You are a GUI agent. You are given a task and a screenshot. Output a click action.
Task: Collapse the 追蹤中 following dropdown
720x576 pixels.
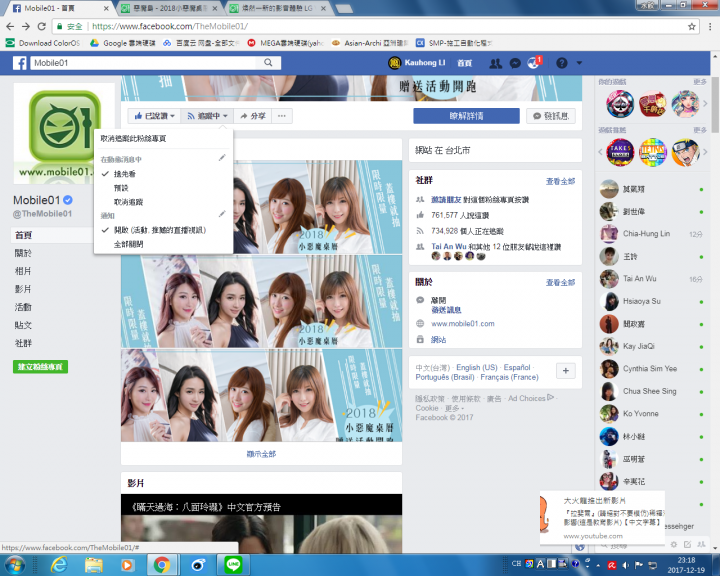pyautogui.click(x=207, y=116)
